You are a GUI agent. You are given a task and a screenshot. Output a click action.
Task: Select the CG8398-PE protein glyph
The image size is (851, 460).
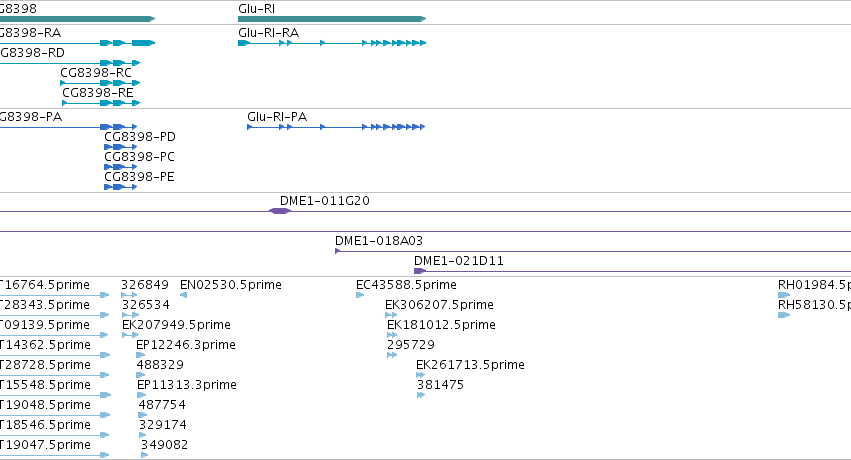pos(120,187)
